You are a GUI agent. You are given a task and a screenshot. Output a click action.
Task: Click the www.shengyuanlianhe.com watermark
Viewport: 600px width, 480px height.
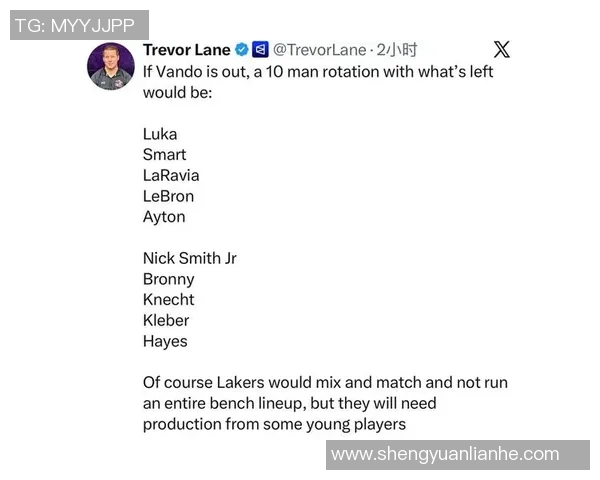pyautogui.click(x=445, y=454)
